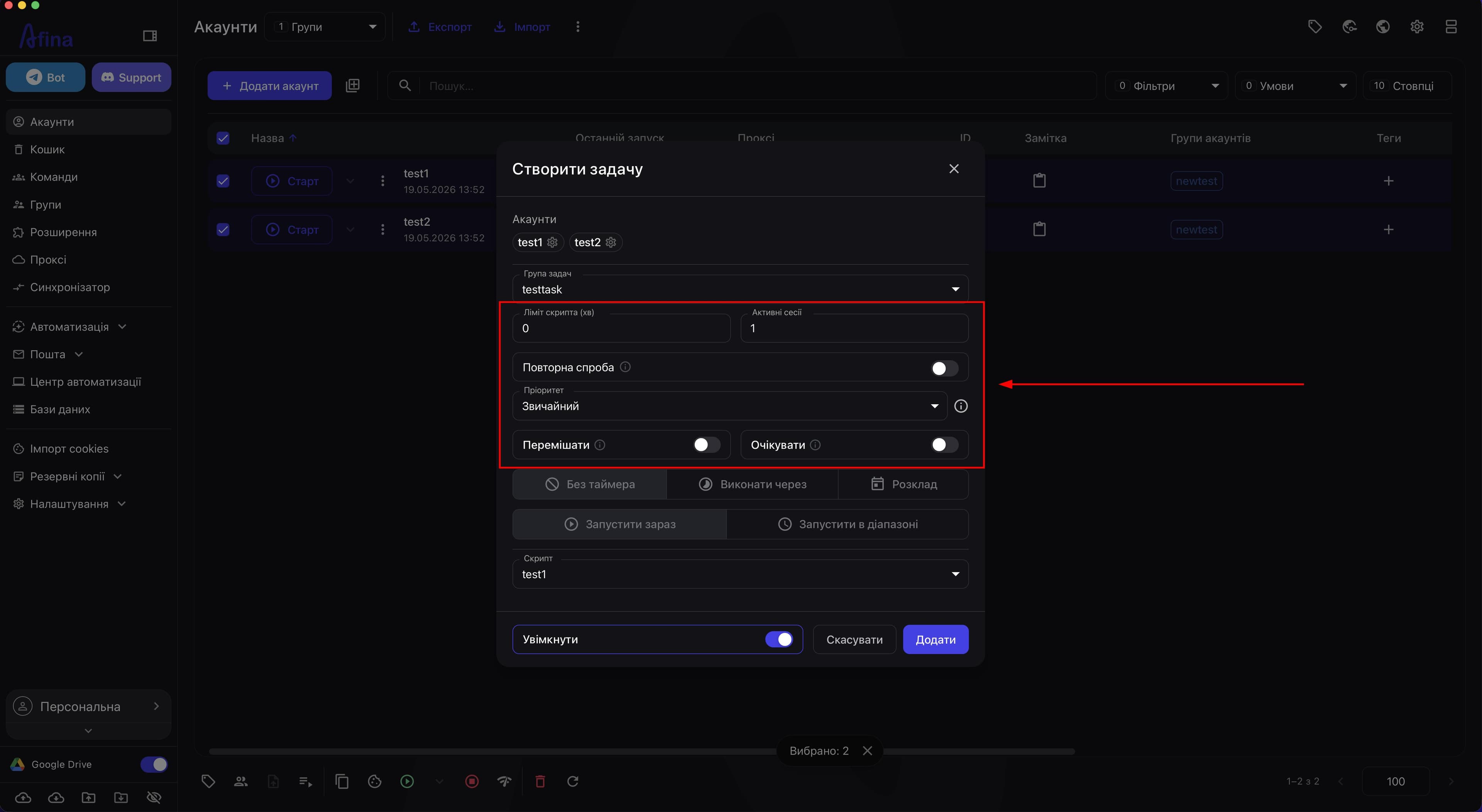Open the Групи dropdown in header
1482x812 pixels.
click(x=325, y=27)
